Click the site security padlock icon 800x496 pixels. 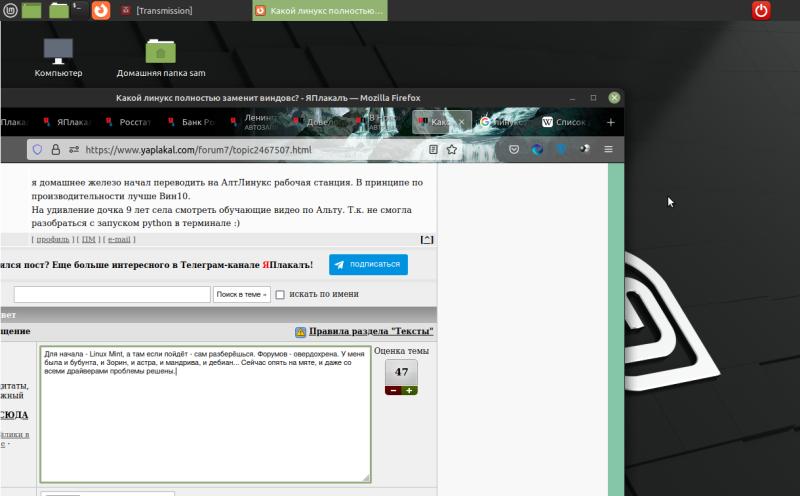point(56,150)
